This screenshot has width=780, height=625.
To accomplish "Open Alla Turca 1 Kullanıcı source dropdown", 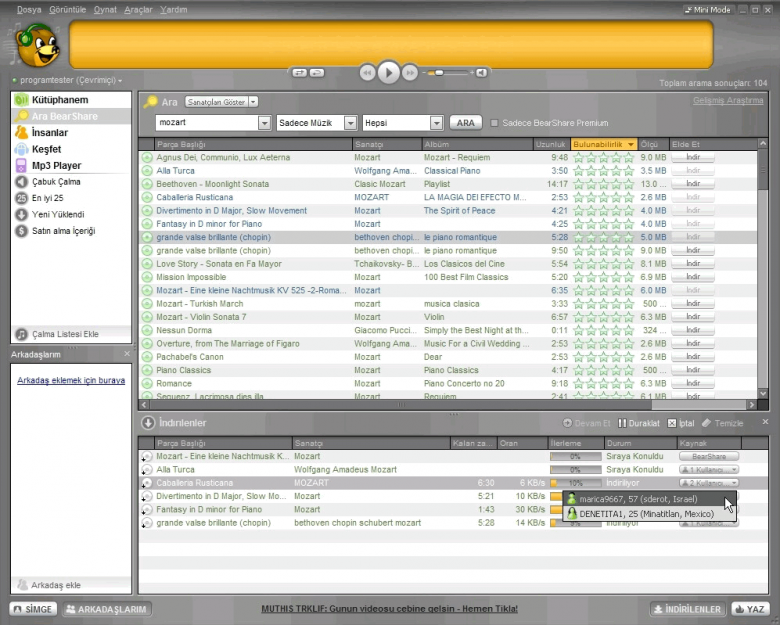I will (709, 470).
